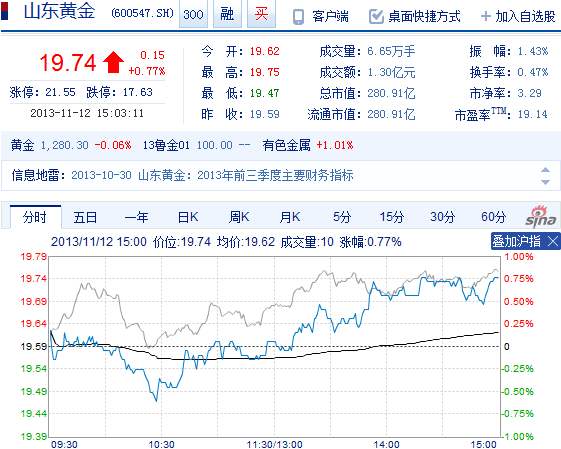Screen dimensions: 561x449
Task: Click the 成交量 6.65万手 value
Action: point(391,51)
